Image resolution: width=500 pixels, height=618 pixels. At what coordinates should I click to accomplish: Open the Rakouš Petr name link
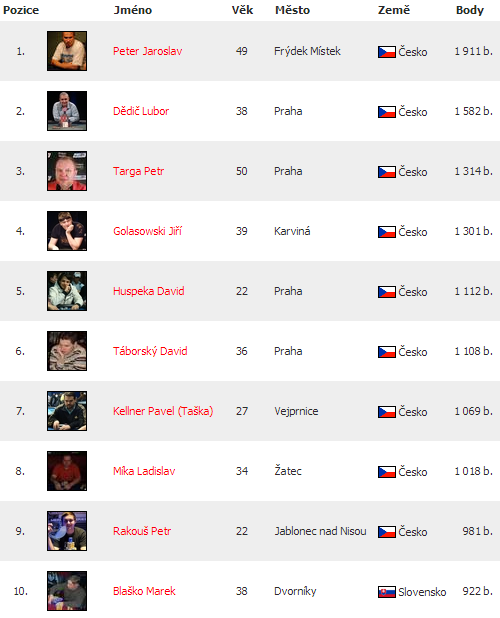click(x=142, y=531)
